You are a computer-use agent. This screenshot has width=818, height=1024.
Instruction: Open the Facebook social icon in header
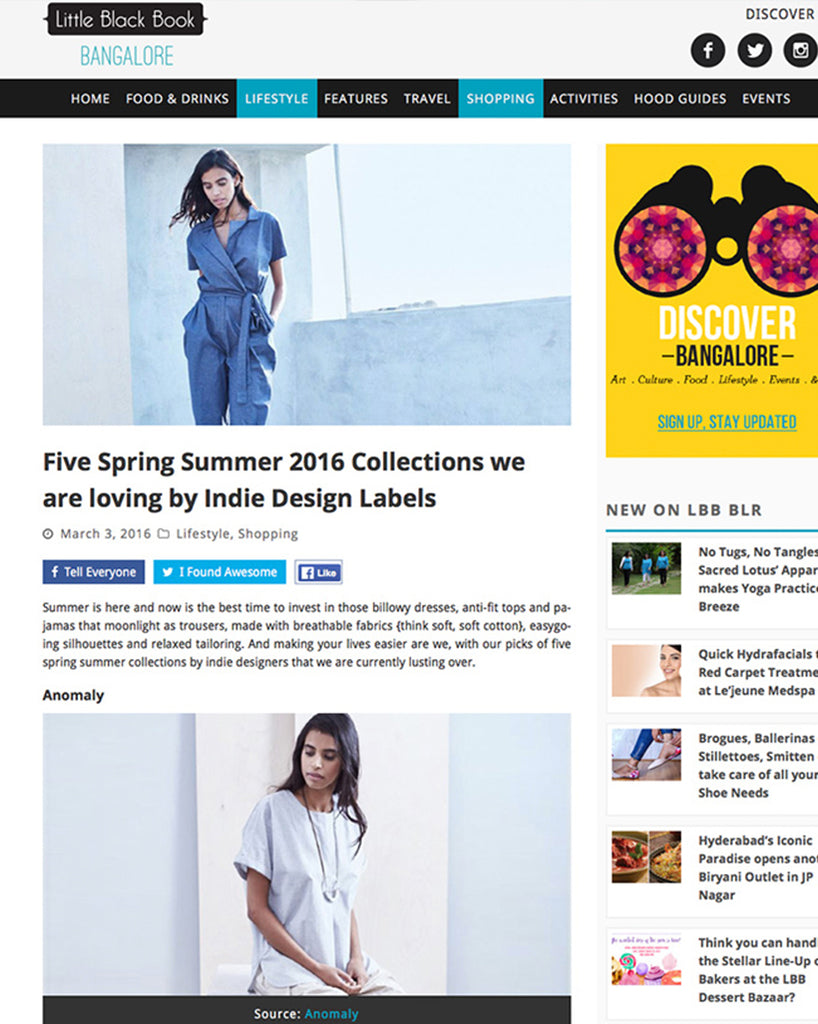coord(708,50)
